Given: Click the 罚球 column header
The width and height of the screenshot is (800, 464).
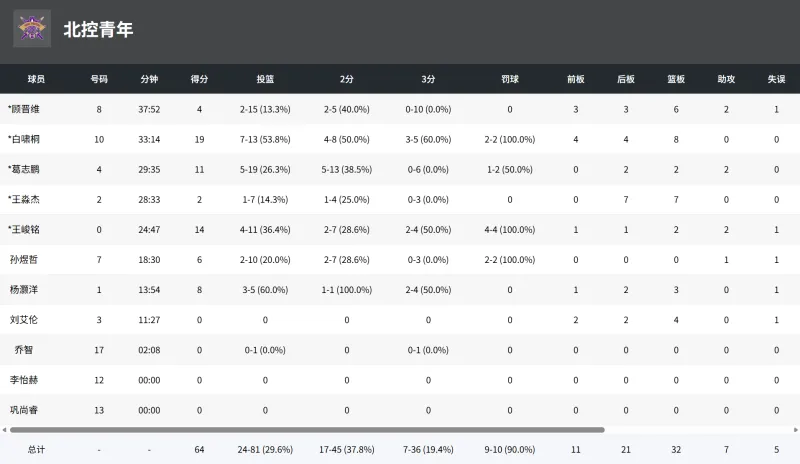Looking at the screenshot, I should pos(510,79).
